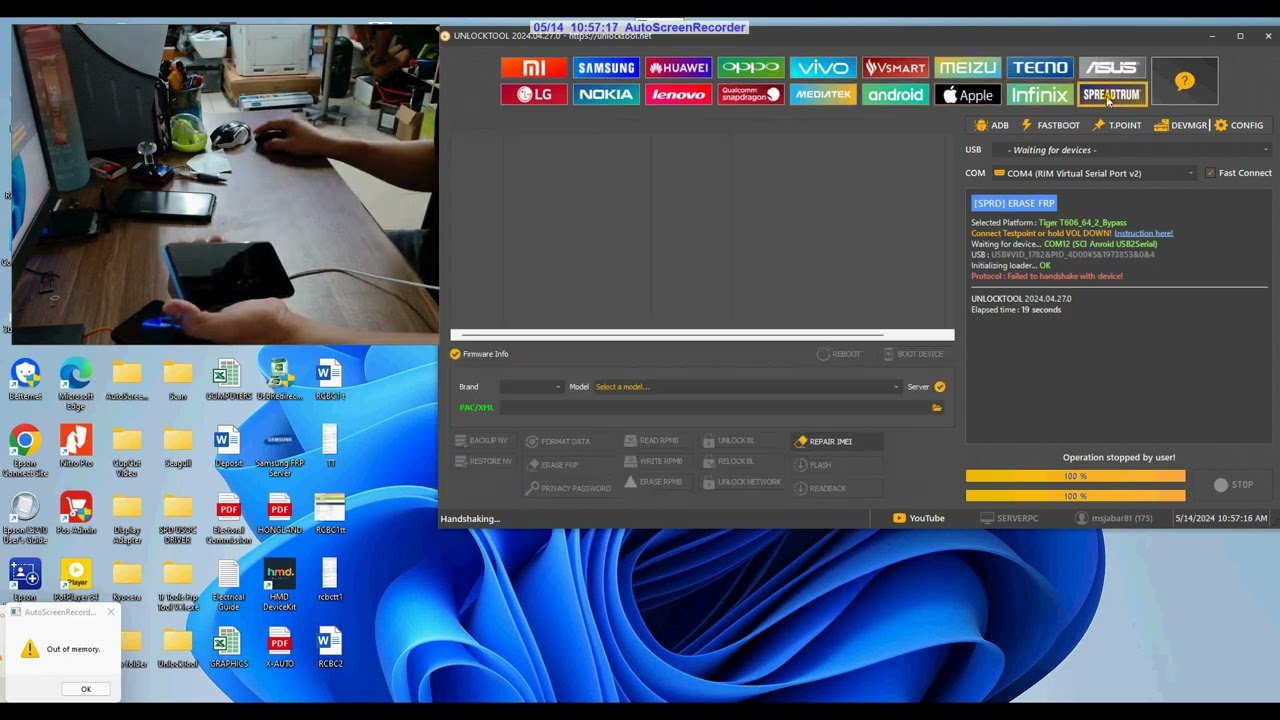
Task: Open the 'Select a model...' dropdown
Action: click(746, 387)
